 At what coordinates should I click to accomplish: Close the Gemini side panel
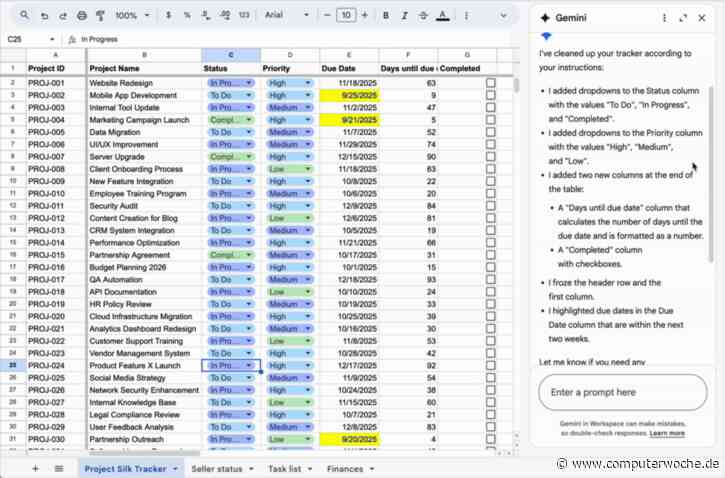pyautogui.click(x=702, y=18)
